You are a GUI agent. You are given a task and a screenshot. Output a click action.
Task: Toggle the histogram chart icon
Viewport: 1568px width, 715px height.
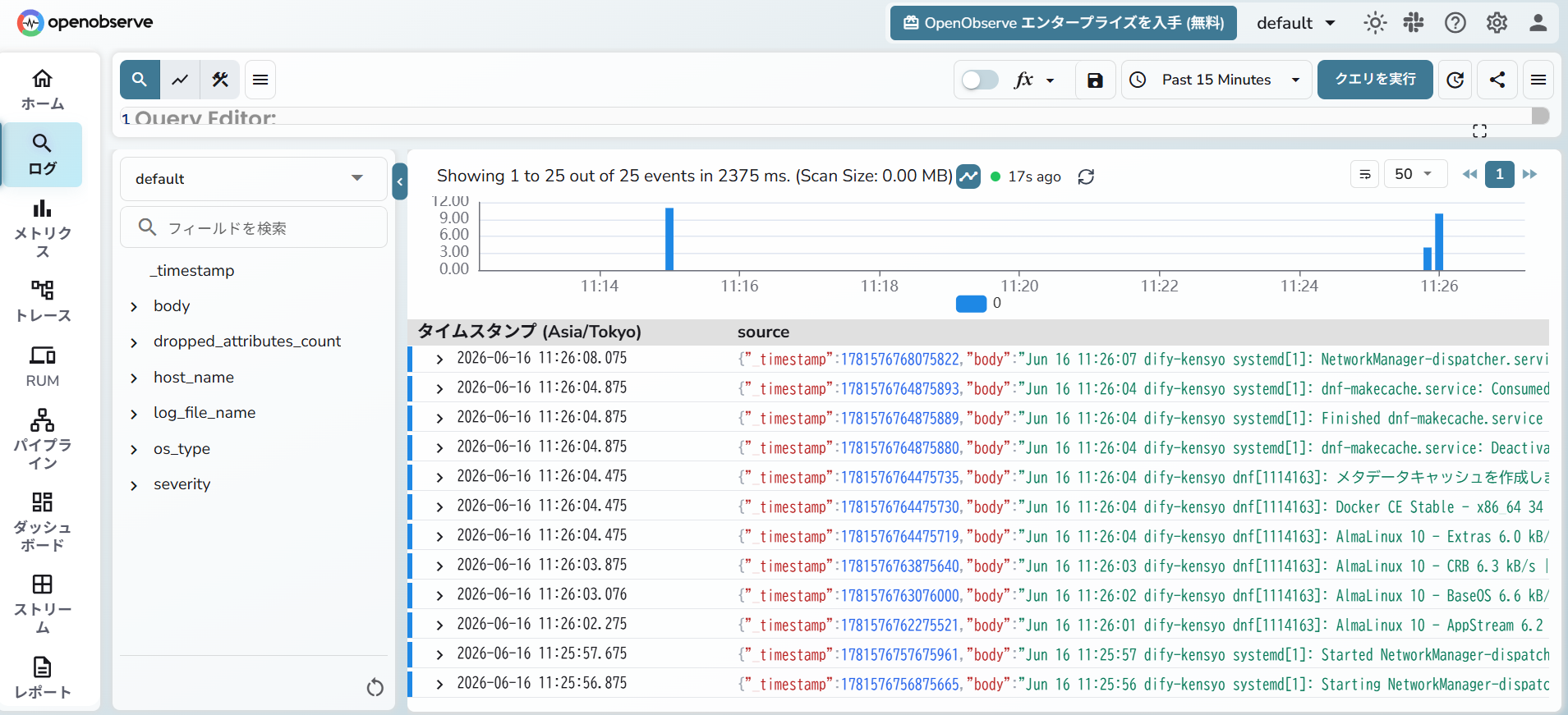click(x=968, y=176)
